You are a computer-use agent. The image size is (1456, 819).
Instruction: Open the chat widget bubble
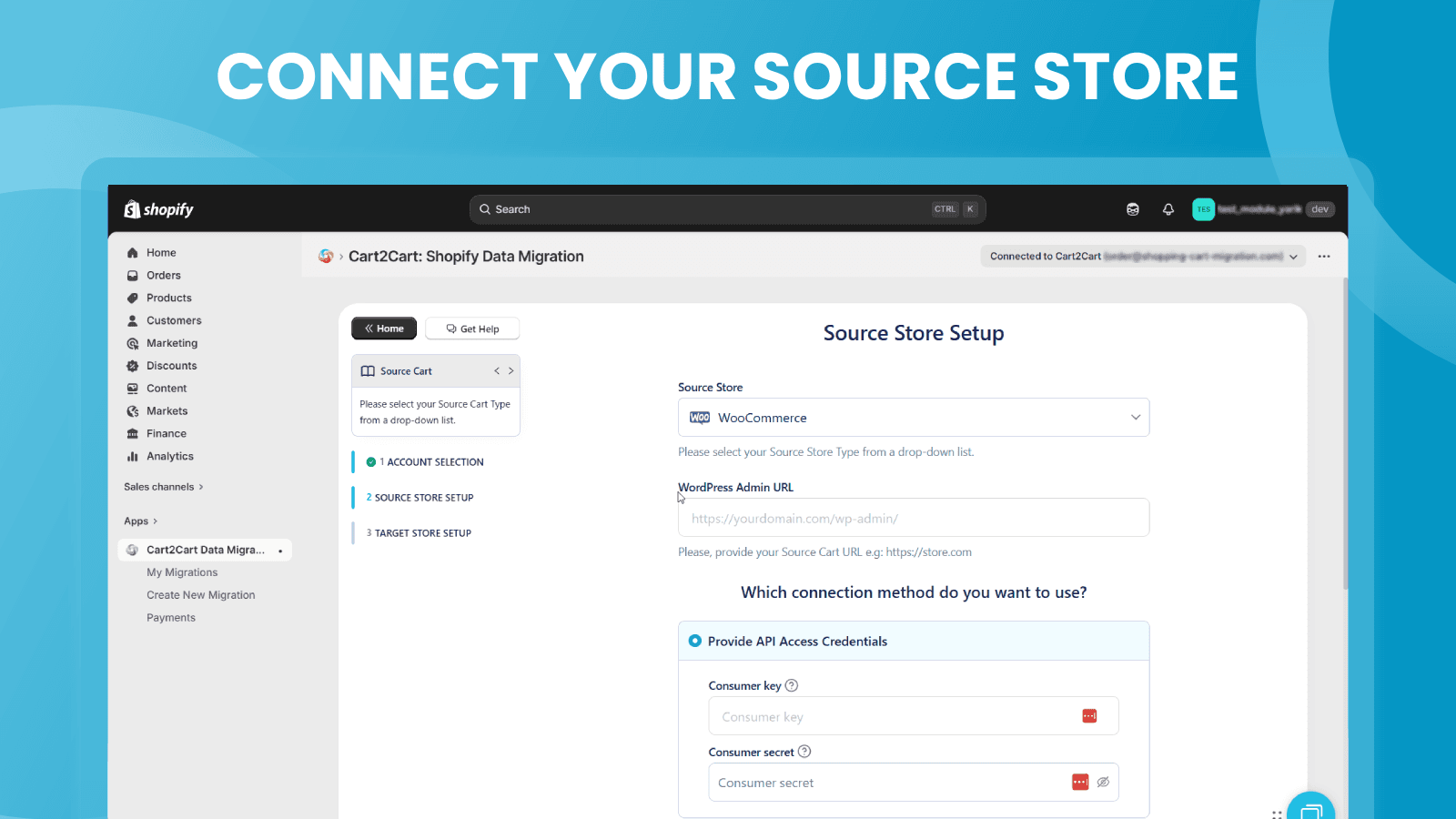(1311, 806)
